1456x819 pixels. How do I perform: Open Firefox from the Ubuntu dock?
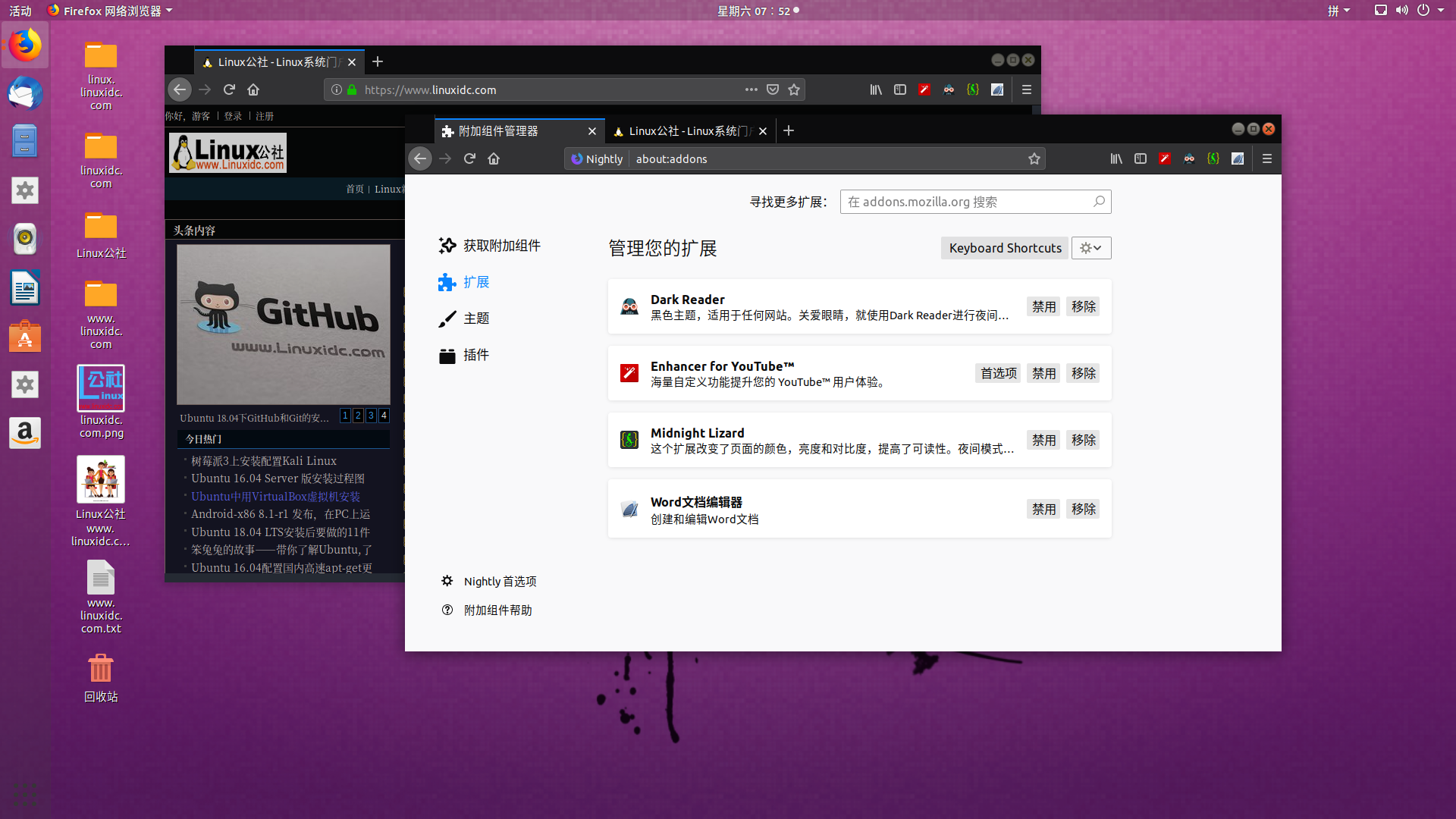pos(25,45)
